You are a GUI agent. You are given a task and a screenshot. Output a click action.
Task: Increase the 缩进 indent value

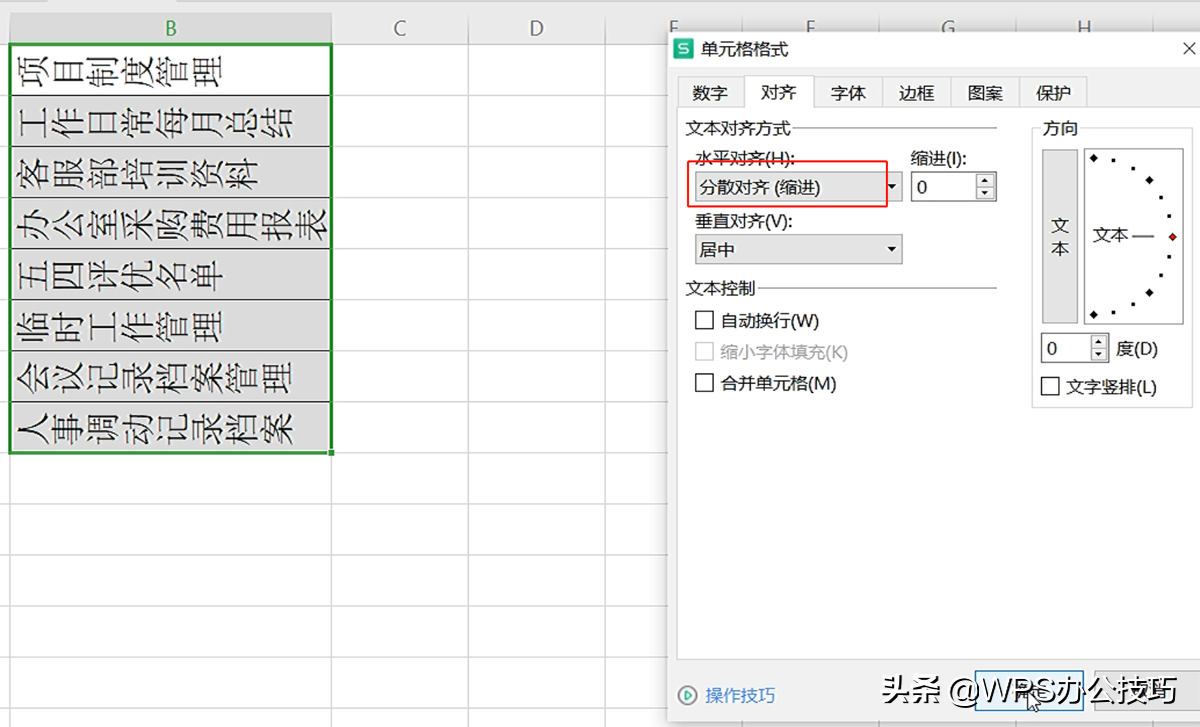pyautogui.click(x=986, y=180)
